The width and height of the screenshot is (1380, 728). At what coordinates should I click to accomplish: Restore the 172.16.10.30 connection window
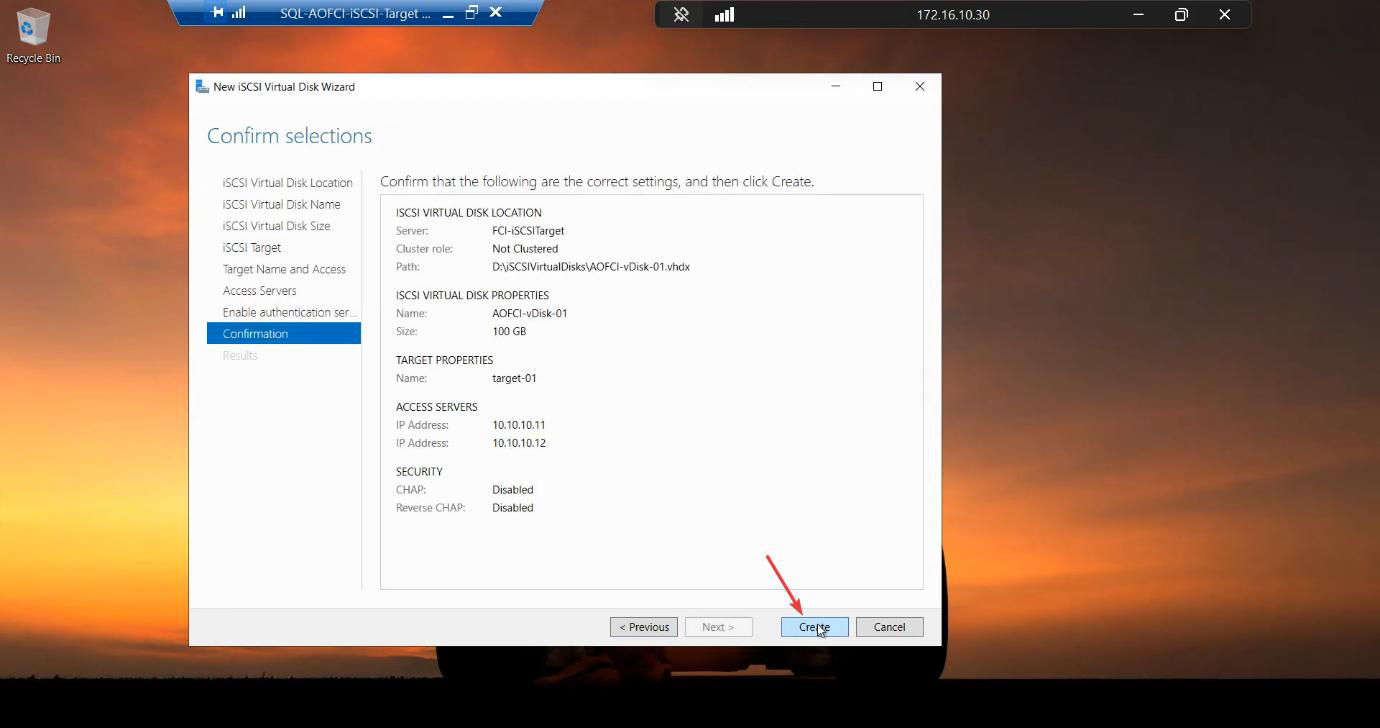tap(1181, 15)
